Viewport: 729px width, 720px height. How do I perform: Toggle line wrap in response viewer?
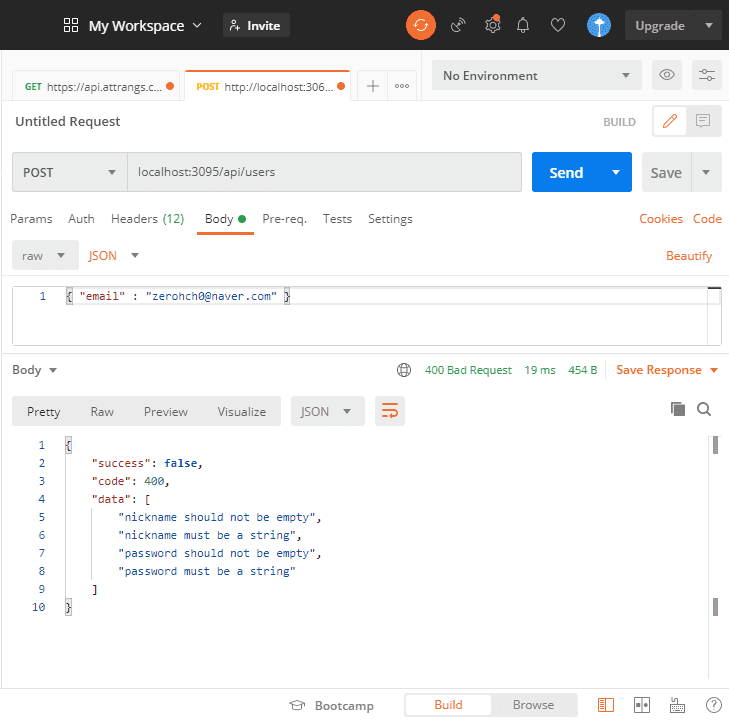click(389, 411)
